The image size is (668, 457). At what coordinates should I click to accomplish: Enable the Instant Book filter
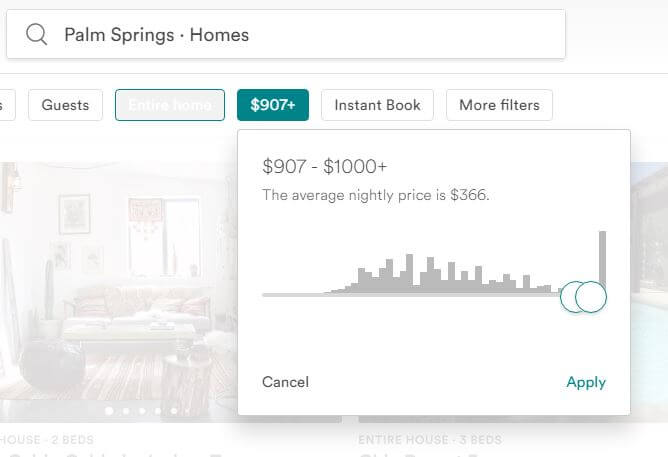click(x=377, y=105)
